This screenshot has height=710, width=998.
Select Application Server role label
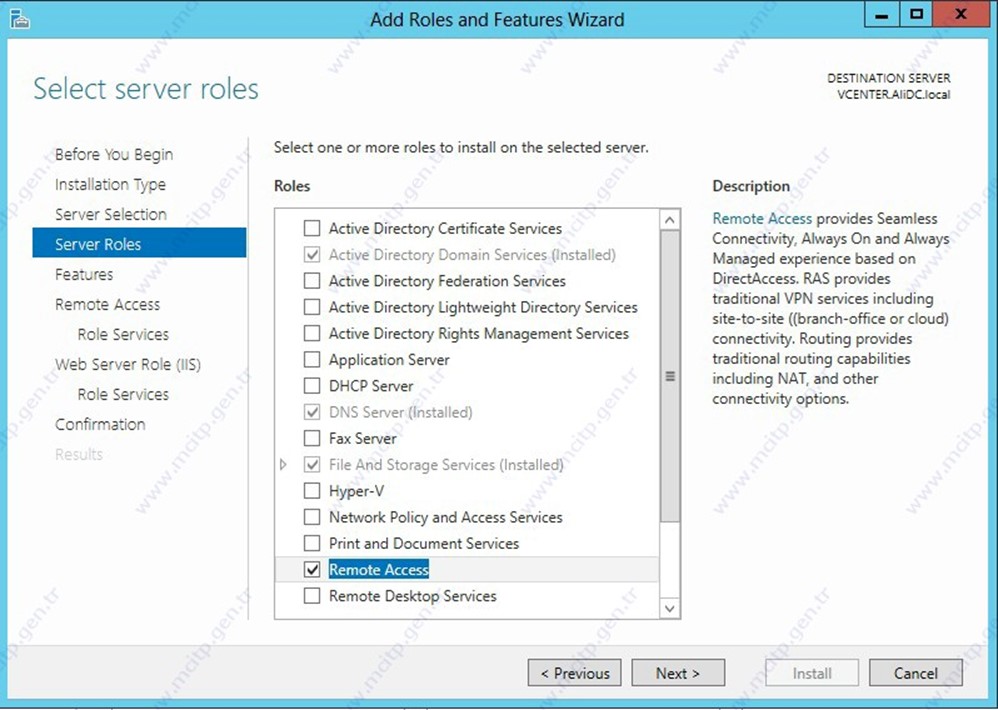(x=389, y=360)
